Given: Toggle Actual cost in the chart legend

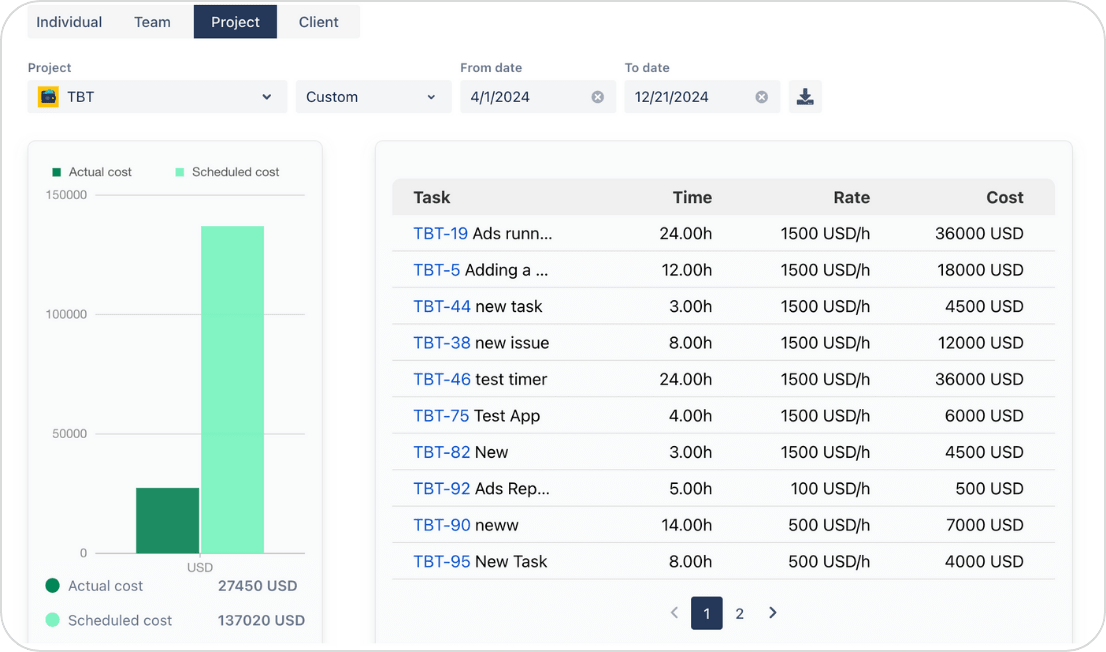Looking at the screenshot, I should tap(58, 172).
